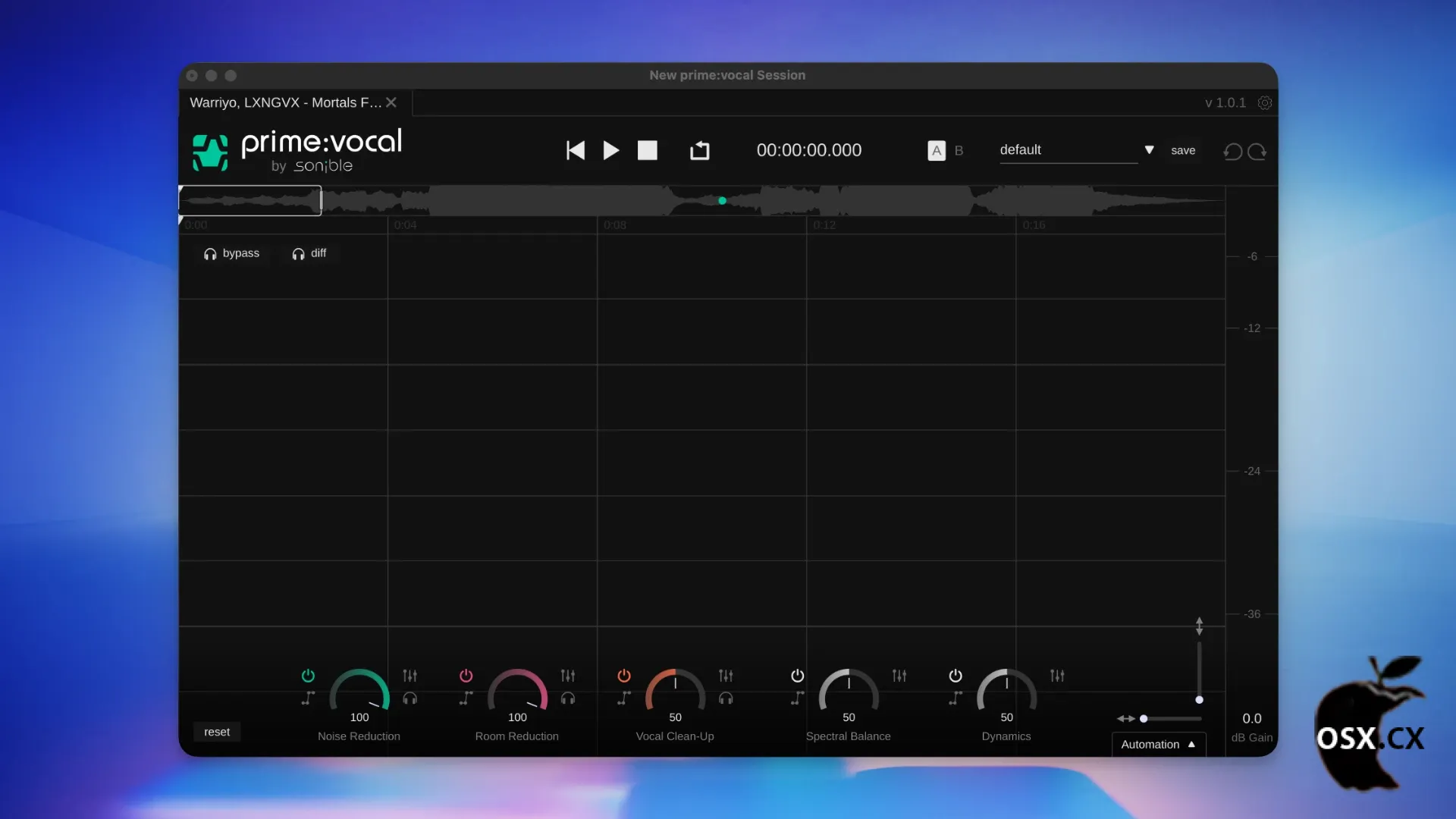Click the Noise Reduction knob
1456x819 pixels.
359,690
